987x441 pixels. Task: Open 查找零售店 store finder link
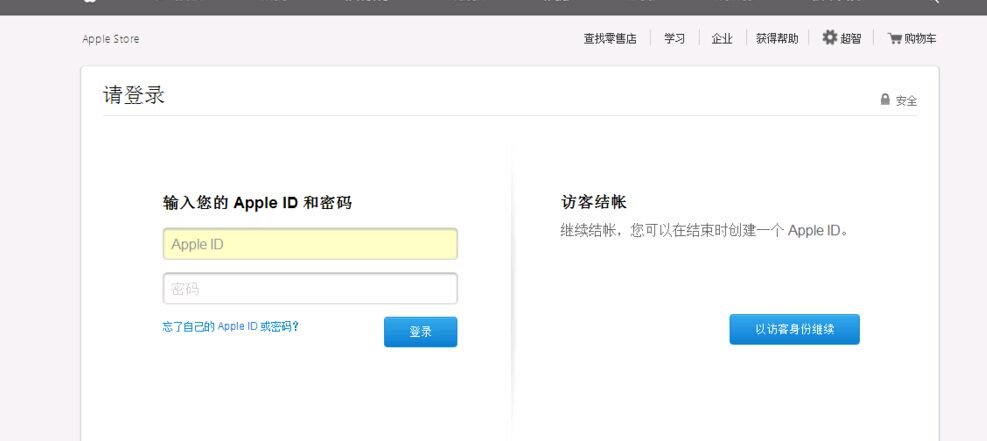pos(609,39)
